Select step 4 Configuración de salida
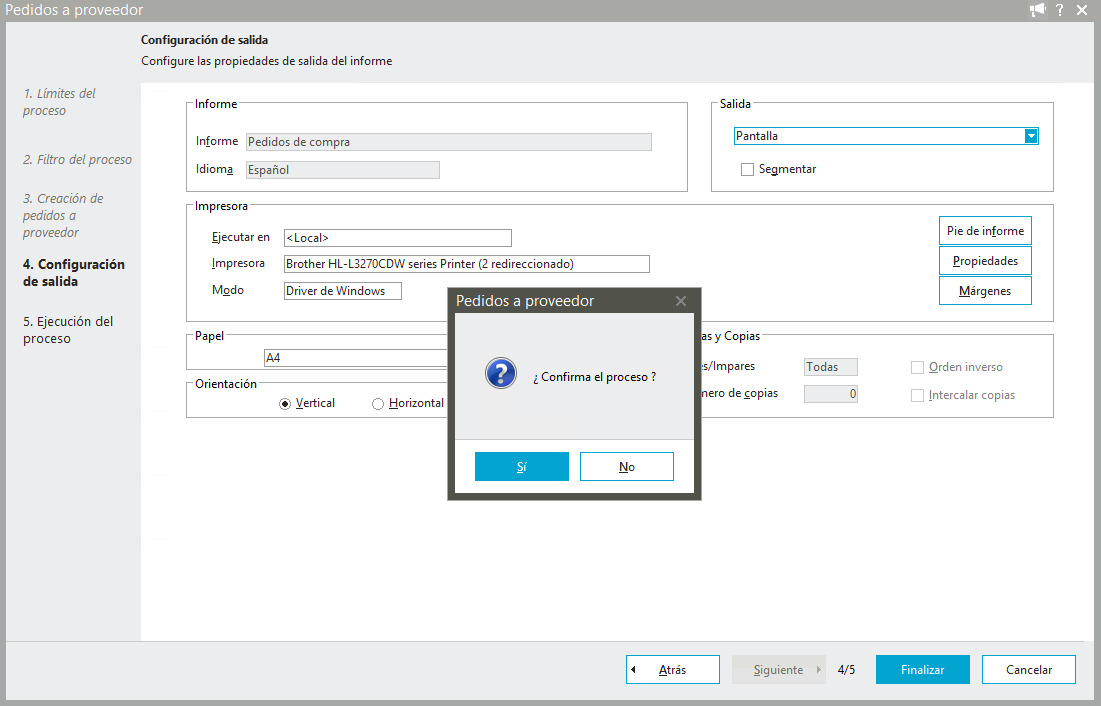The height and width of the screenshot is (706, 1101). pos(74,273)
